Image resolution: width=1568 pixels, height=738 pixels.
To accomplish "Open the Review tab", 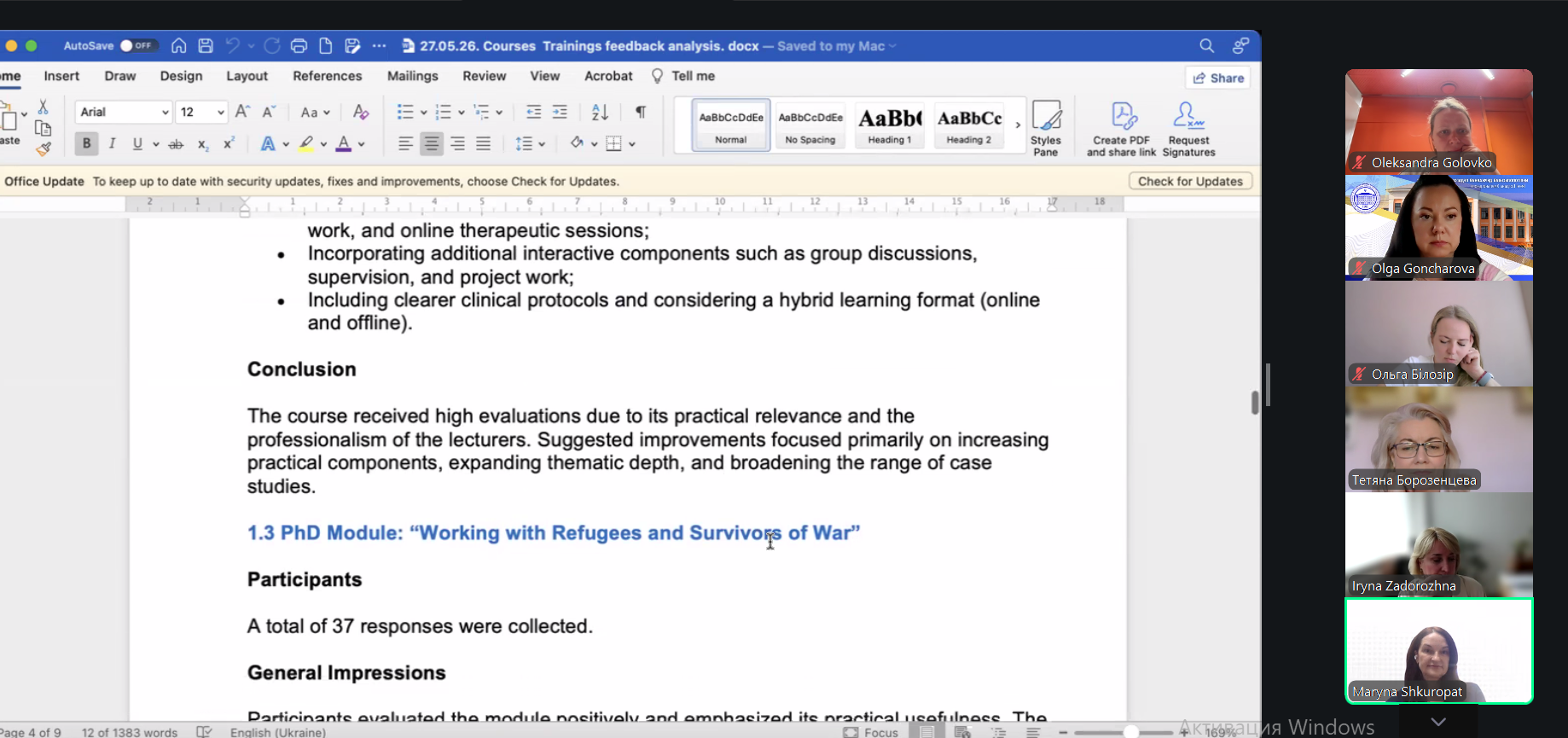I will point(485,76).
